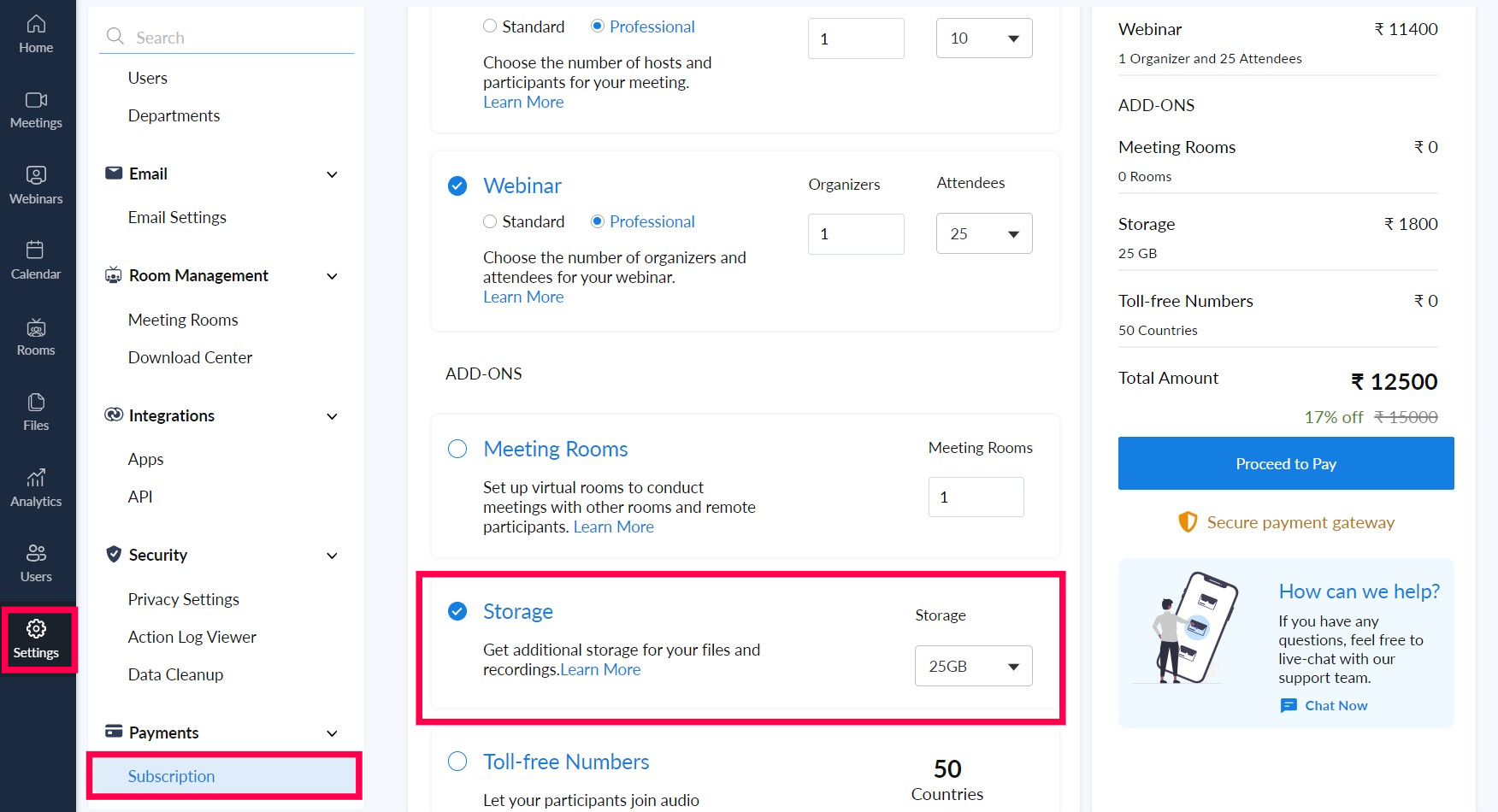1498x812 pixels.
Task: Open Subscription under Payments
Action: 172,777
